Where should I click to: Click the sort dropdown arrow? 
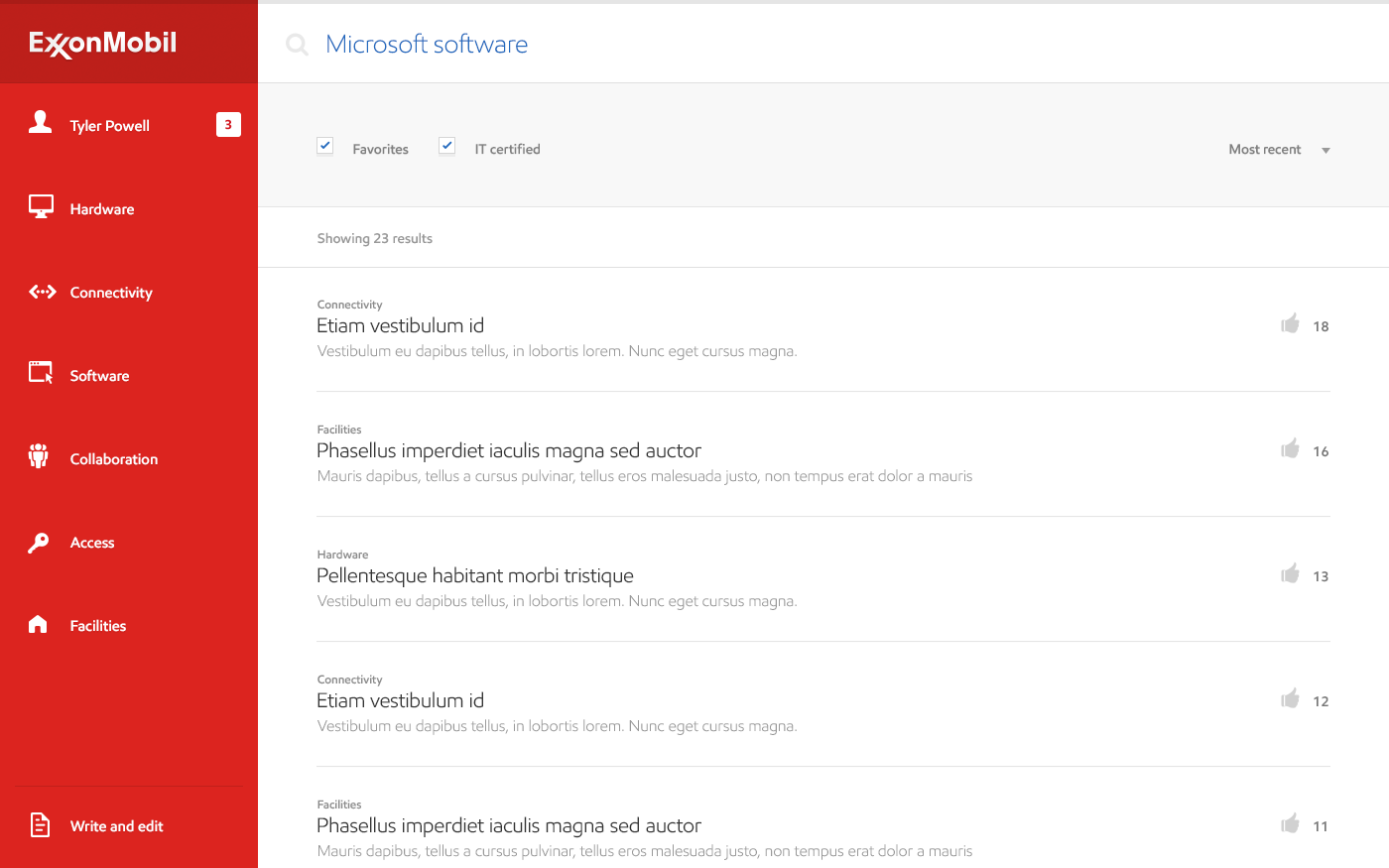tap(1326, 151)
